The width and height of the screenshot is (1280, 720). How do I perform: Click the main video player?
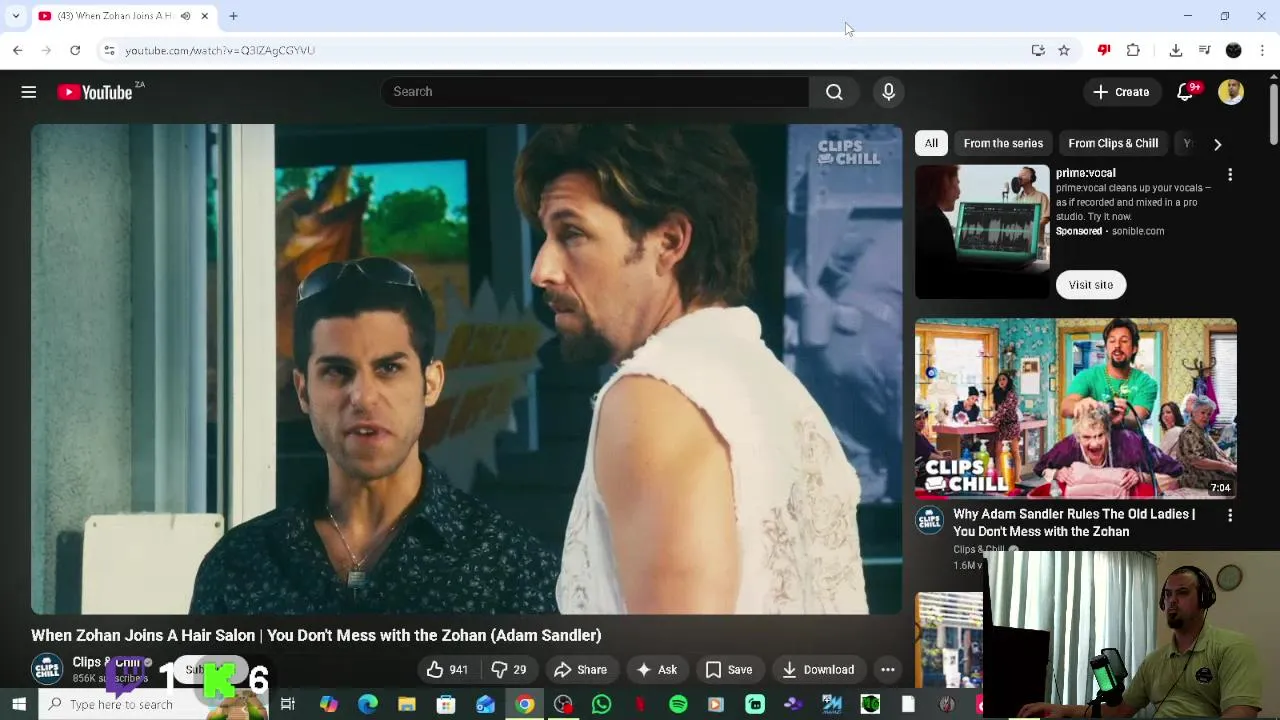[466, 369]
